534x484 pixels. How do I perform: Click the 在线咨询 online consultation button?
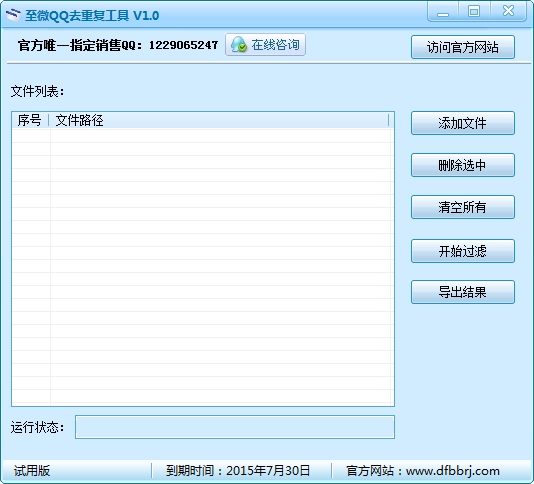(265, 45)
